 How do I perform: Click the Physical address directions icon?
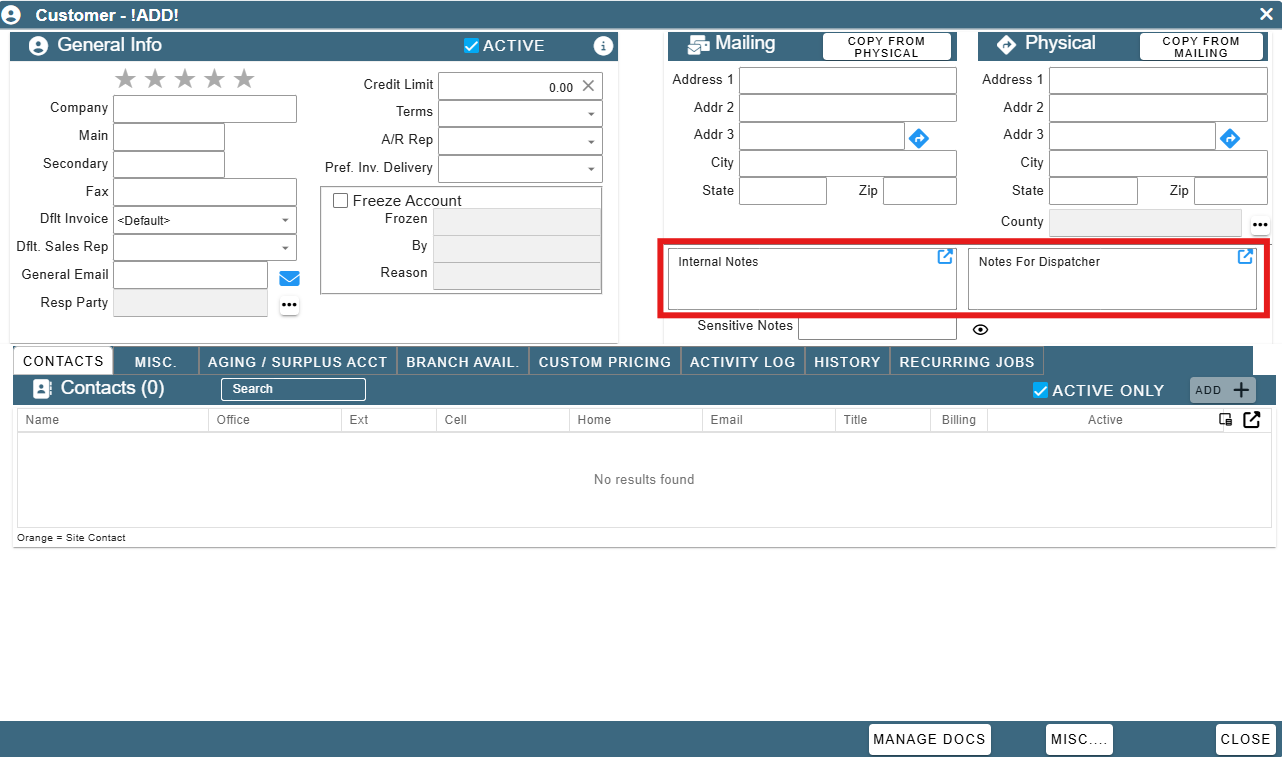pos(1230,138)
